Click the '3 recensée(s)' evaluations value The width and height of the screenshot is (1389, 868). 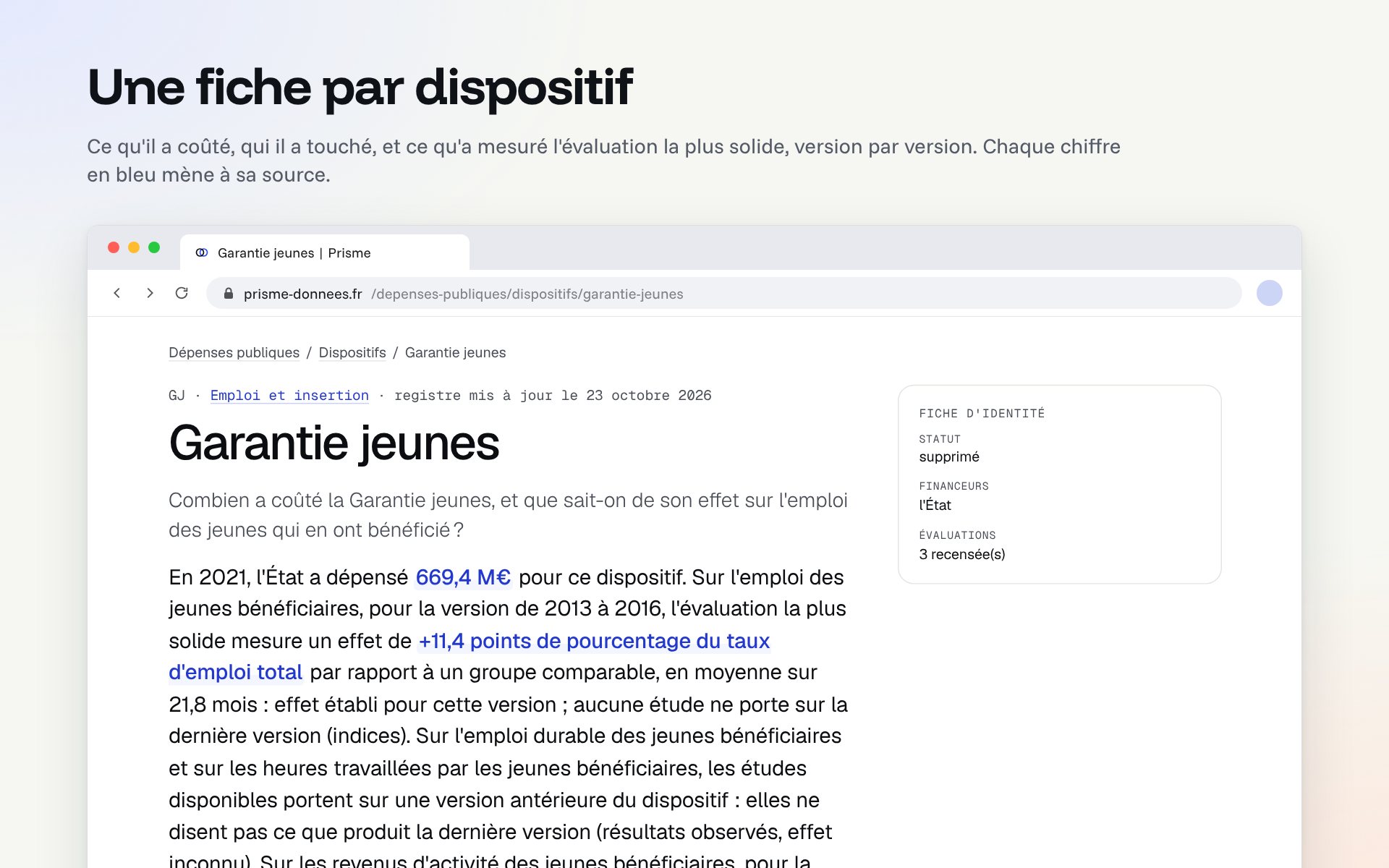[x=962, y=554]
